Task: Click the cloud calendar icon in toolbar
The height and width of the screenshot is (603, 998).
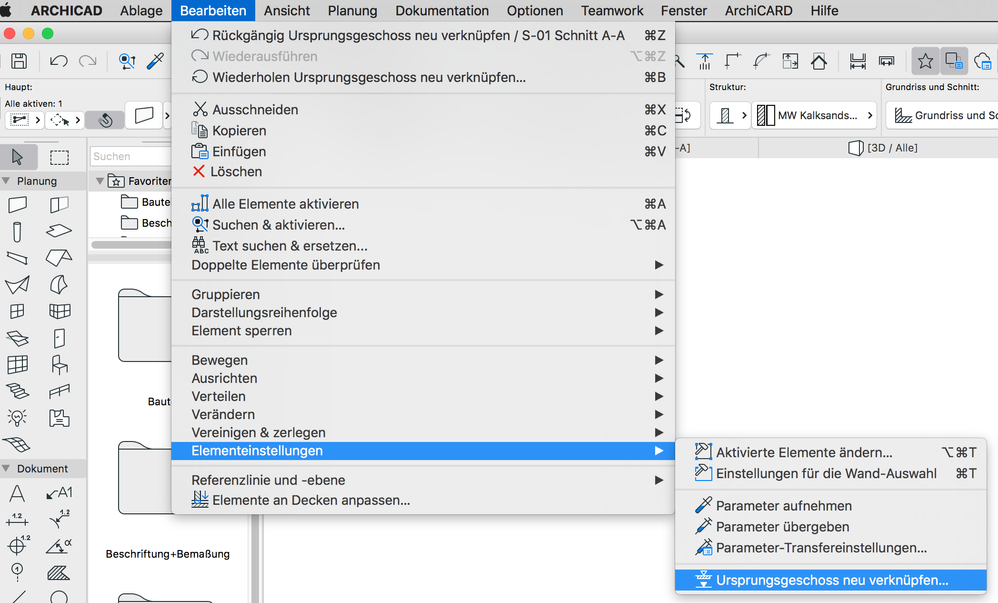Action: point(983,61)
